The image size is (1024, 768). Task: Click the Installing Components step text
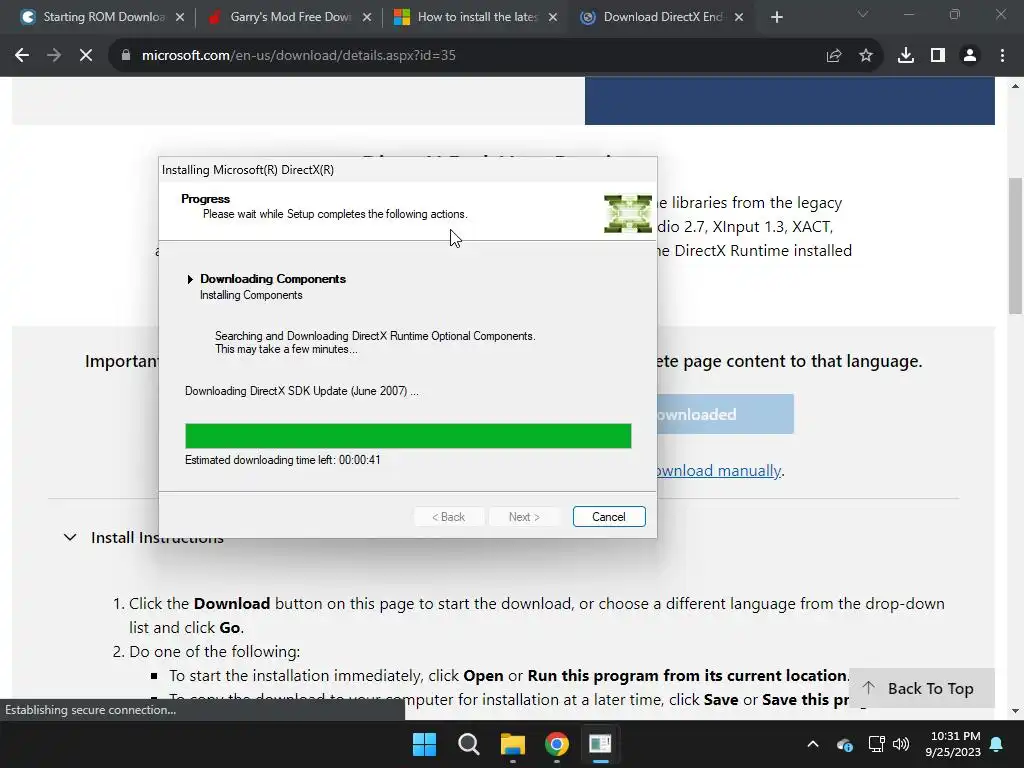click(x=251, y=295)
